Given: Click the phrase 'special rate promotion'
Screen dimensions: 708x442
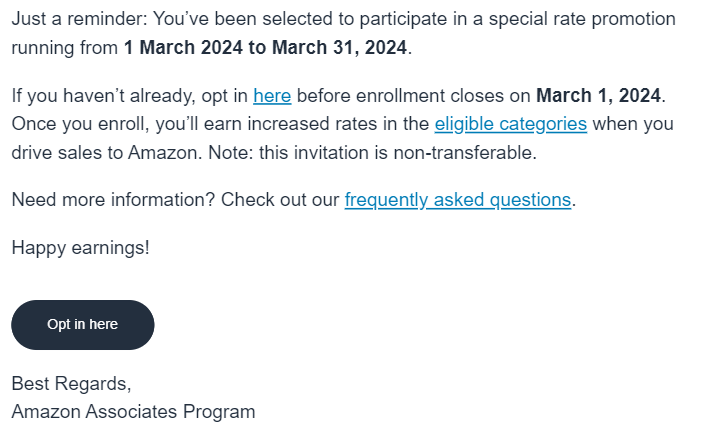Looking at the screenshot, I should [x=582, y=19].
